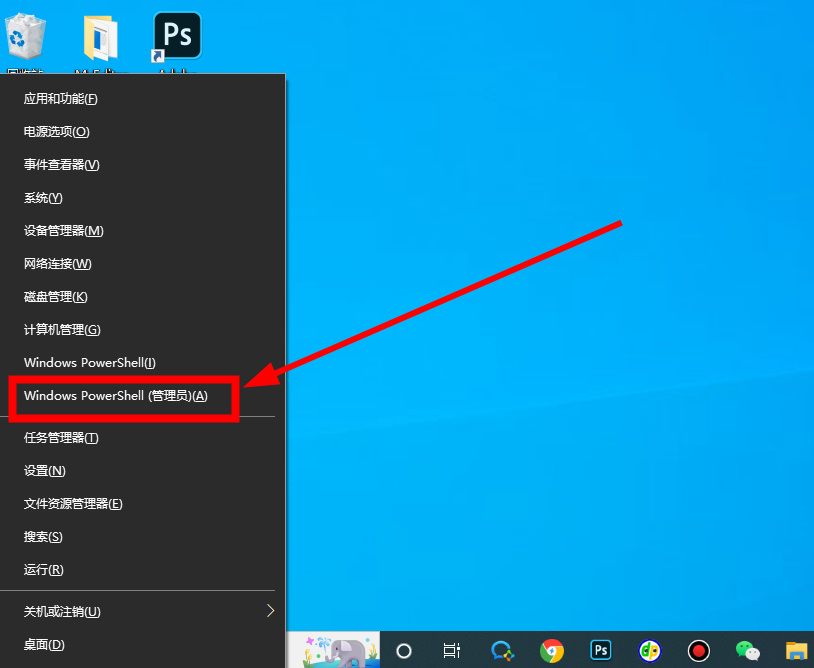Open Windows PowerShell (管理员)
814x668 pixels.
[x=115, y=396]
